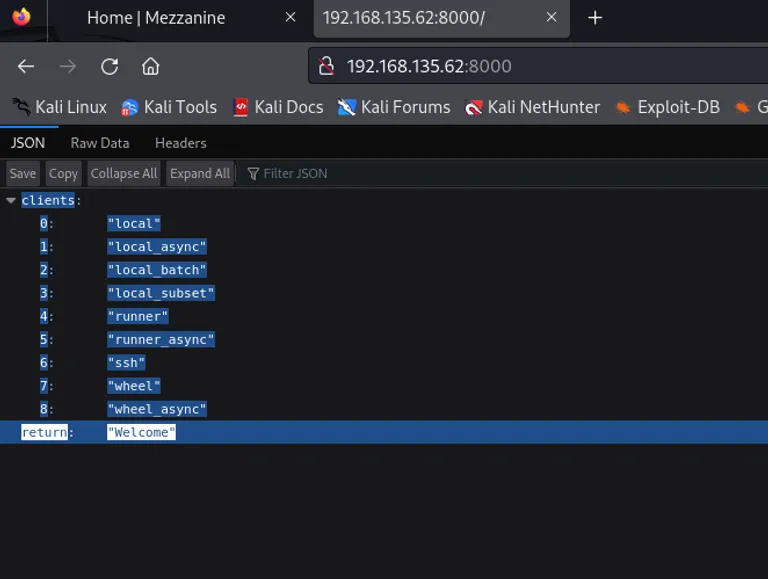Click the Firefox logo icon
Screen dimensions: 768x579
click(22, 17)
